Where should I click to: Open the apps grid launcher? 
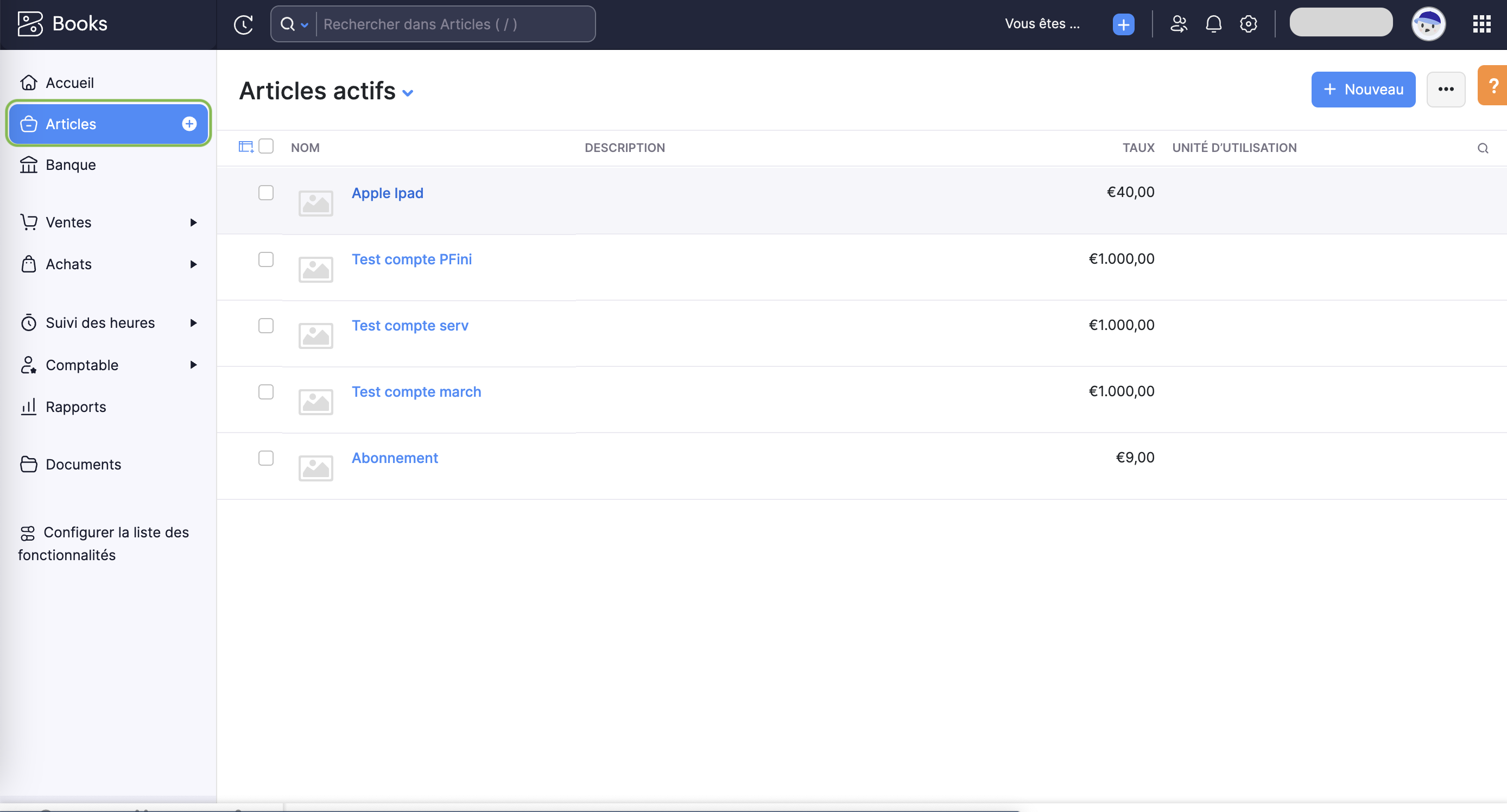tap(1481, 24)
